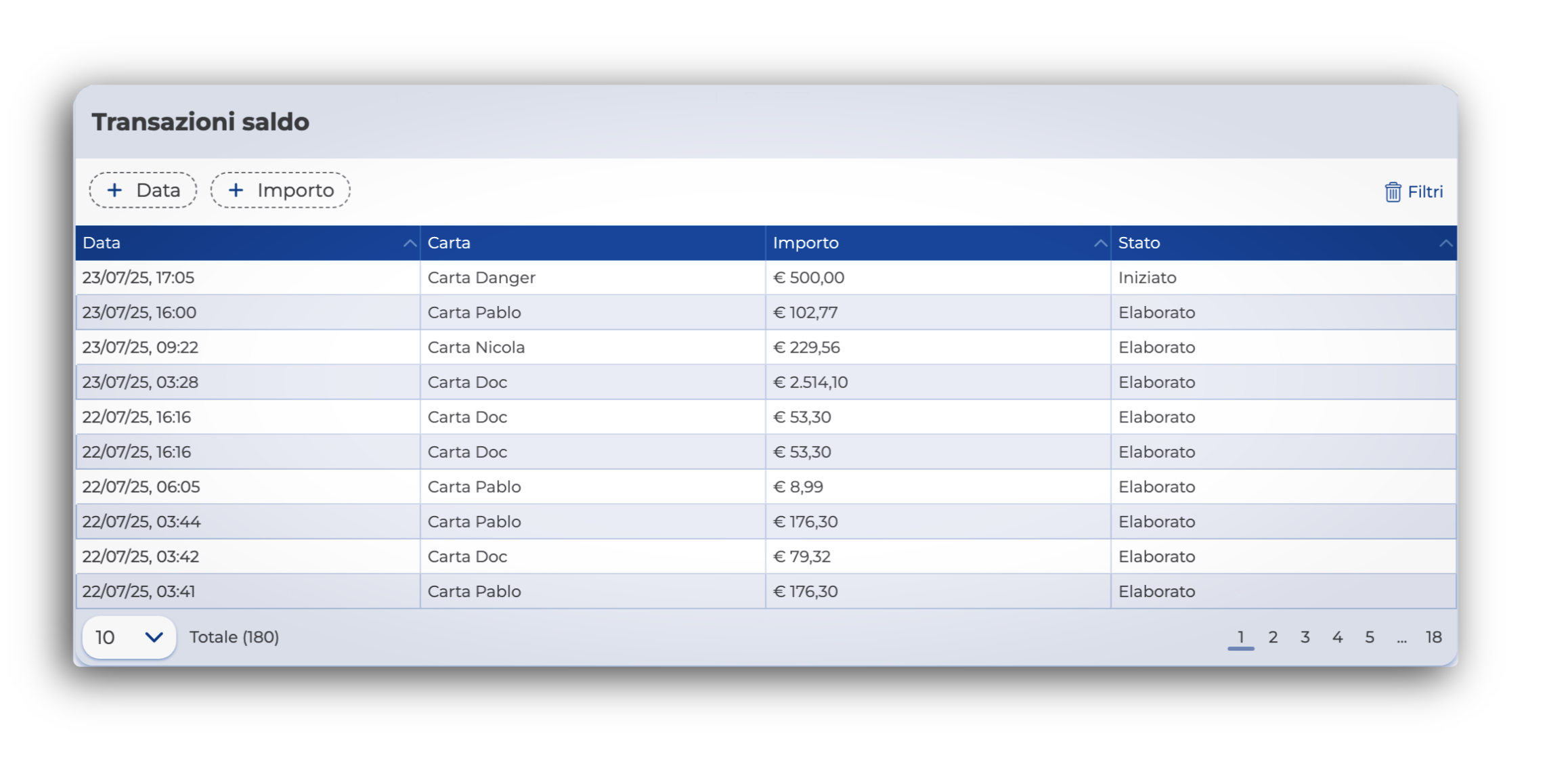Click the chevron in page size selector
The image size is (1568, 780).
pyautogui.click(x=154, y=637)
